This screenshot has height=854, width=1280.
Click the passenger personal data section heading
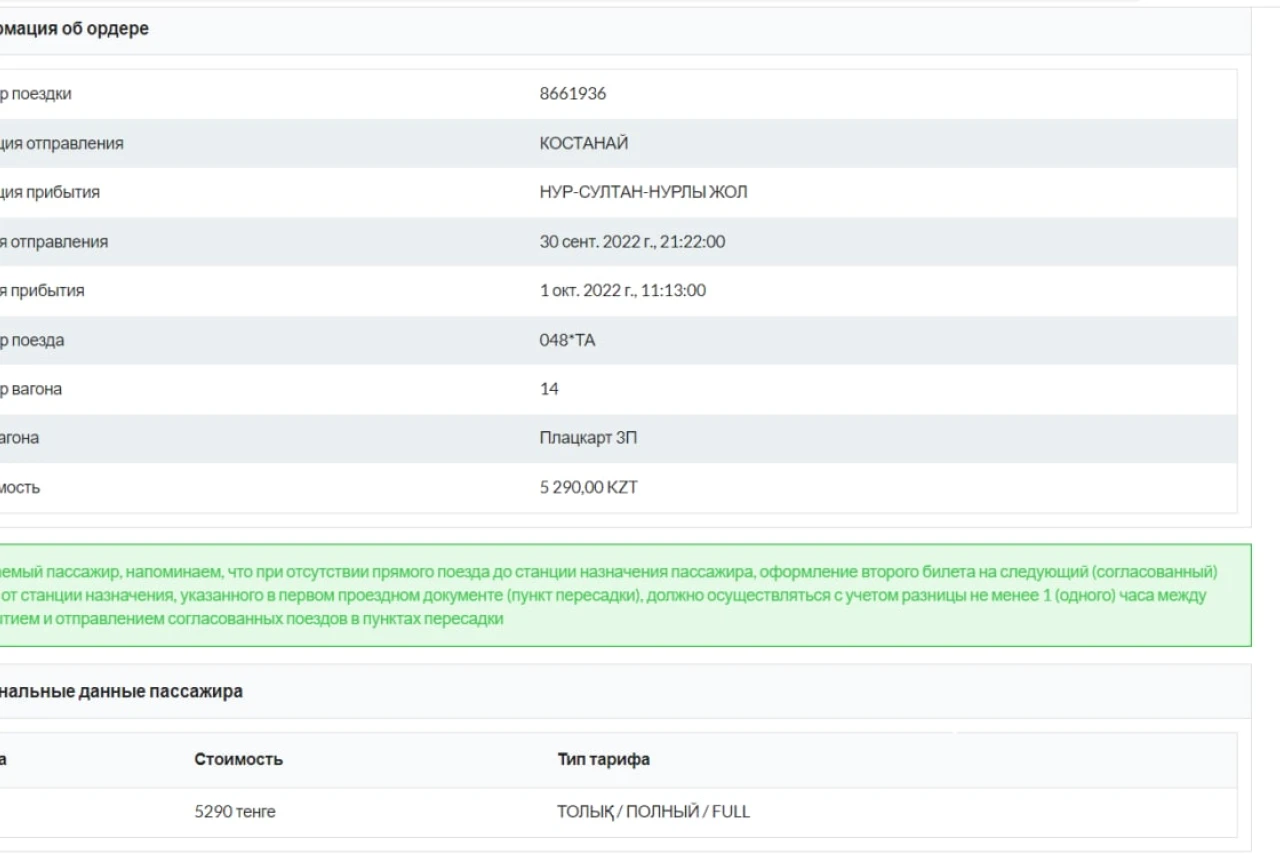[x=121, y=691]
